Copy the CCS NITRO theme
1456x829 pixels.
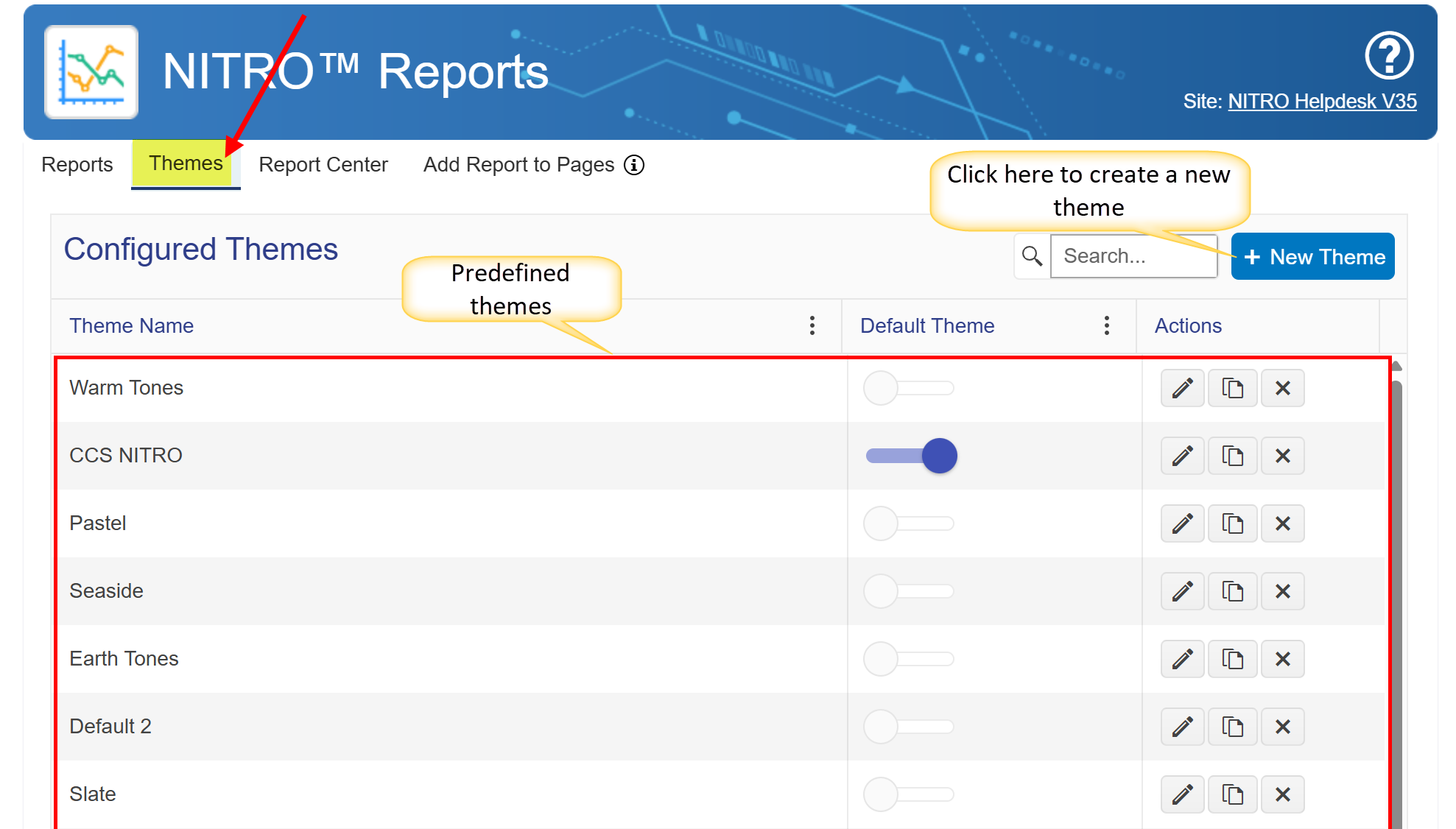1232,456
